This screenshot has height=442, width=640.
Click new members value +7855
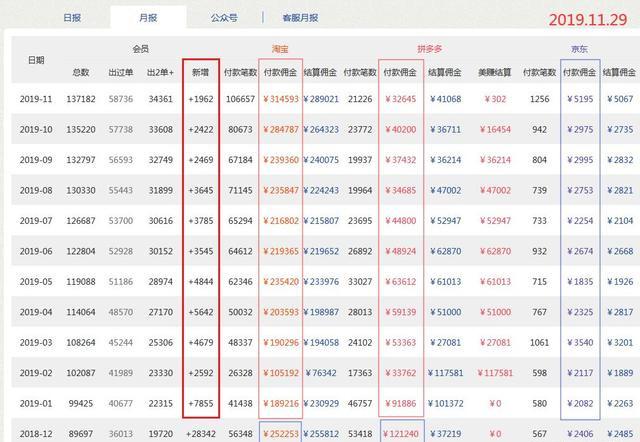pyautogui.click(x=201, y=403)
